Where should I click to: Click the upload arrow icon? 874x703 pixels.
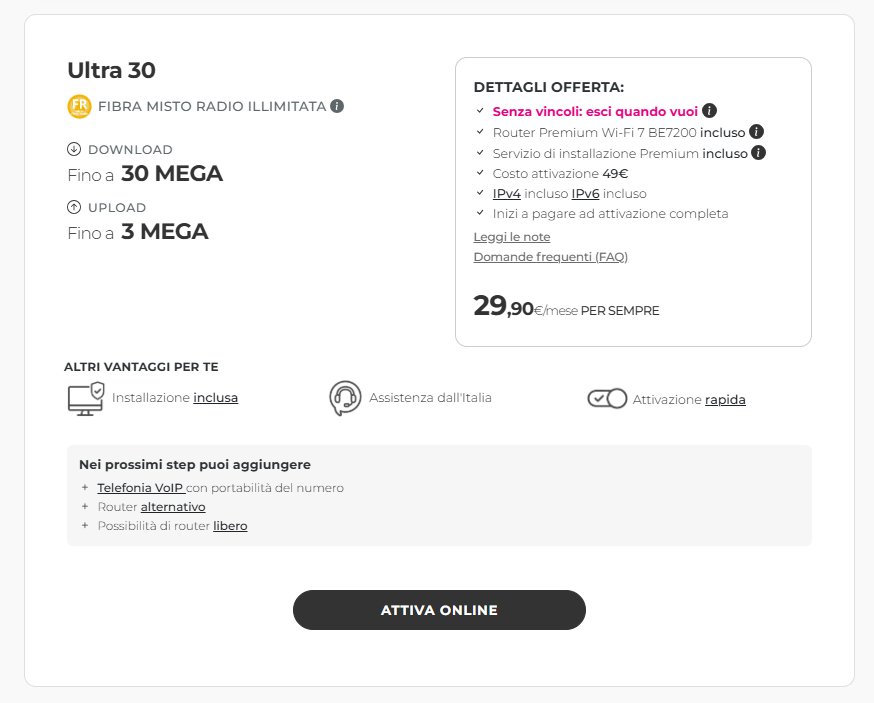[x=74, y=208]
